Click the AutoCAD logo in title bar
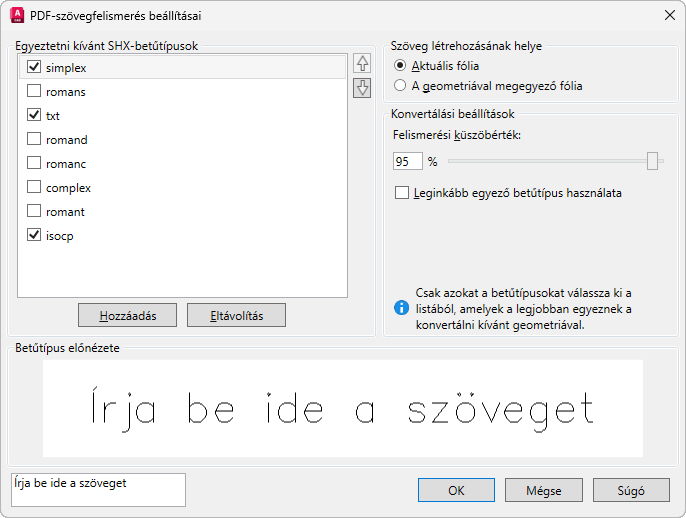The image size is (686, 518). tap(16, 15)
